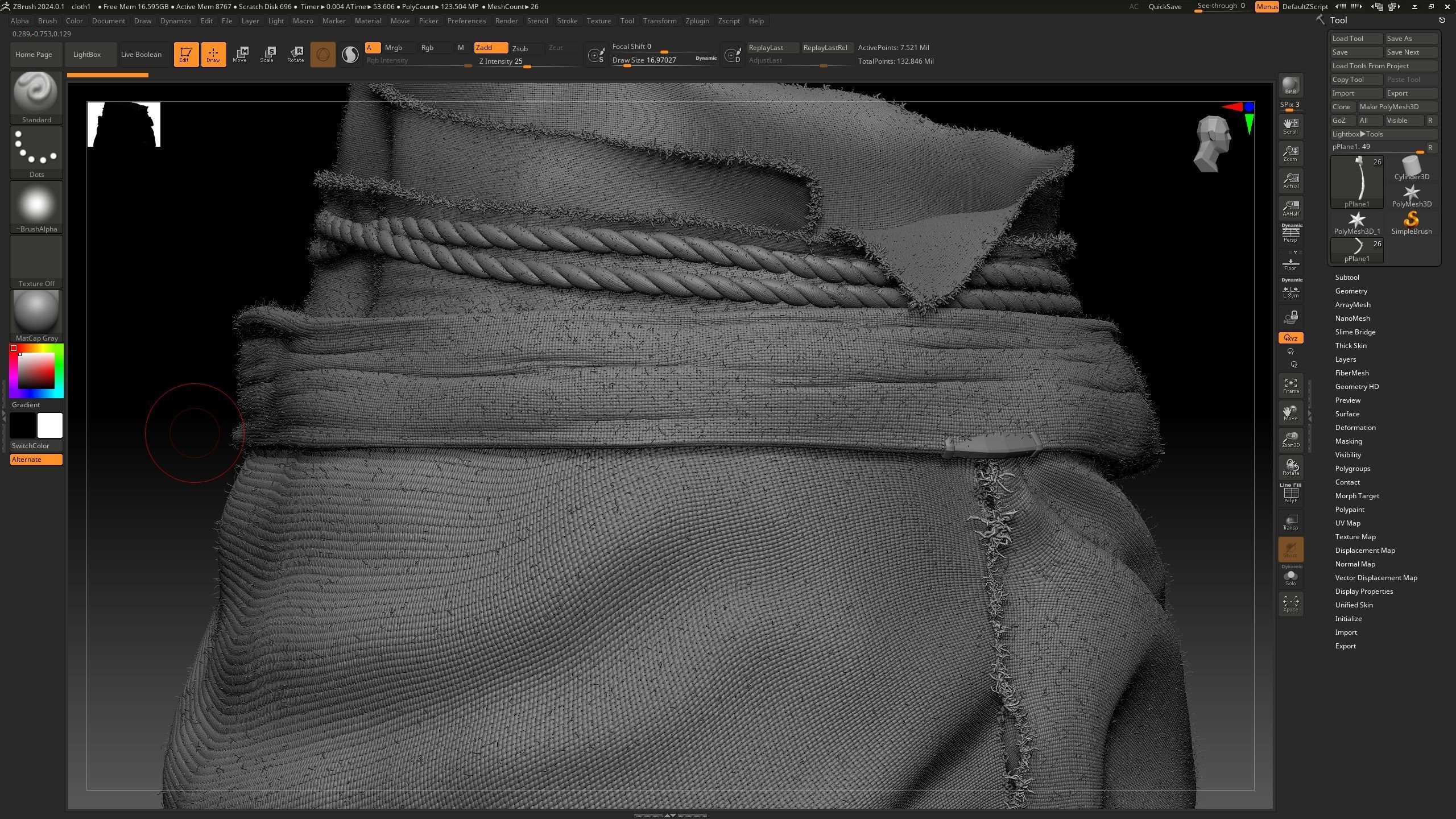Toggle the Transp transparency icon

tap(1290, 522)
